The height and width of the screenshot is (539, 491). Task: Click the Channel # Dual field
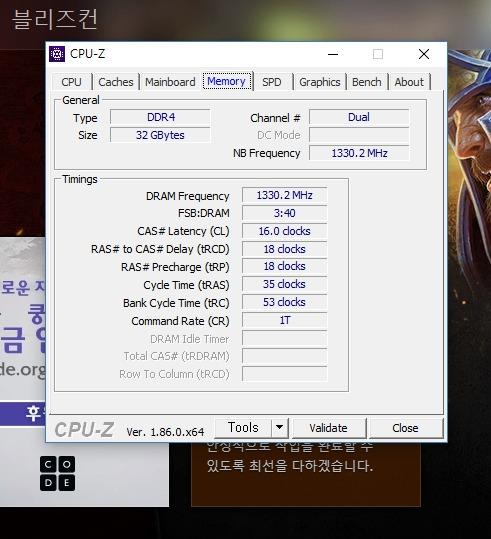359,117
